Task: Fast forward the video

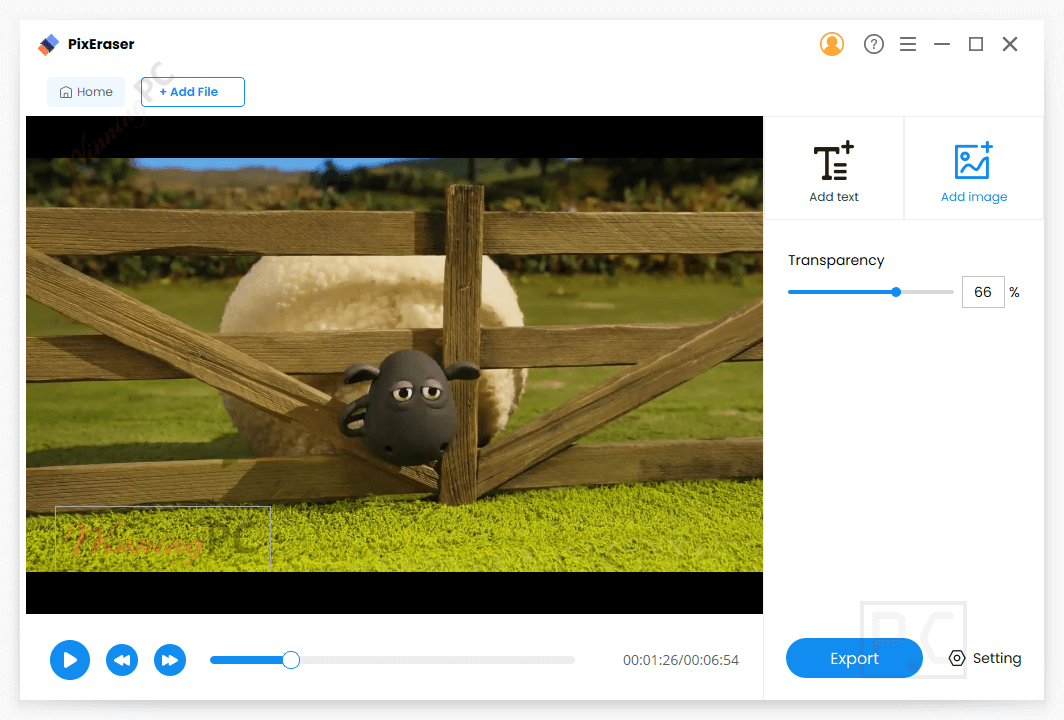Action: [x=170, y=660]
